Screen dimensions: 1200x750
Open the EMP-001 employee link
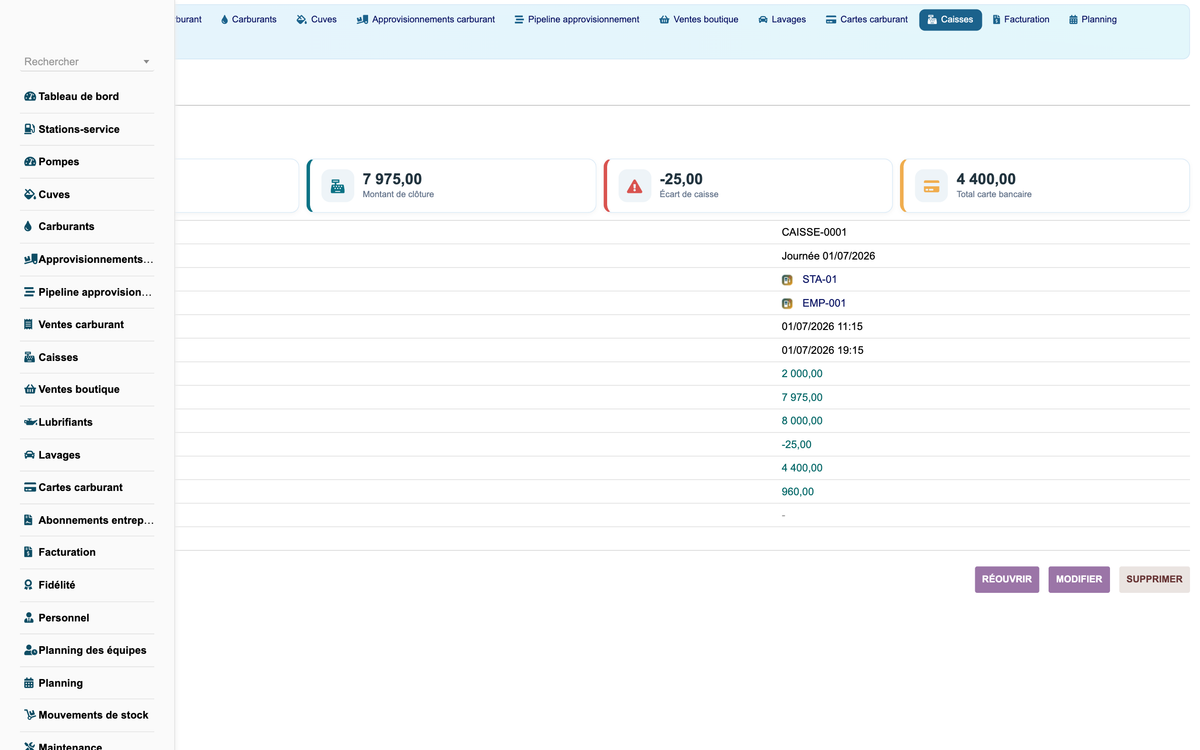824,303
